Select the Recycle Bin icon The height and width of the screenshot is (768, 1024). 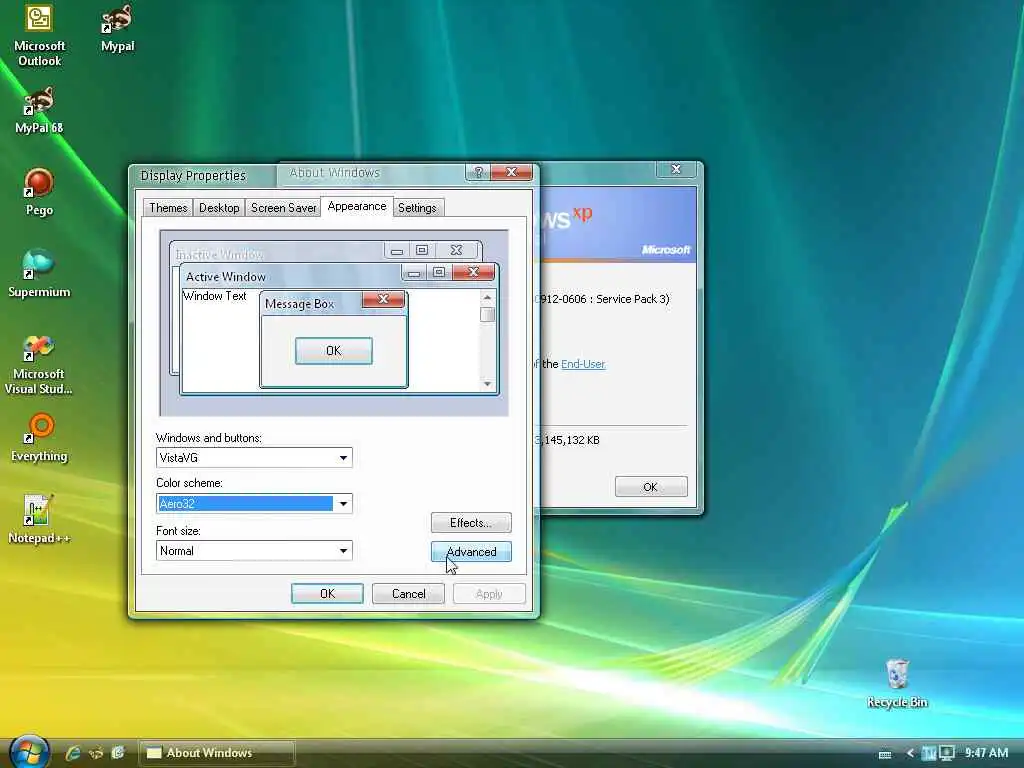(897, 684)
